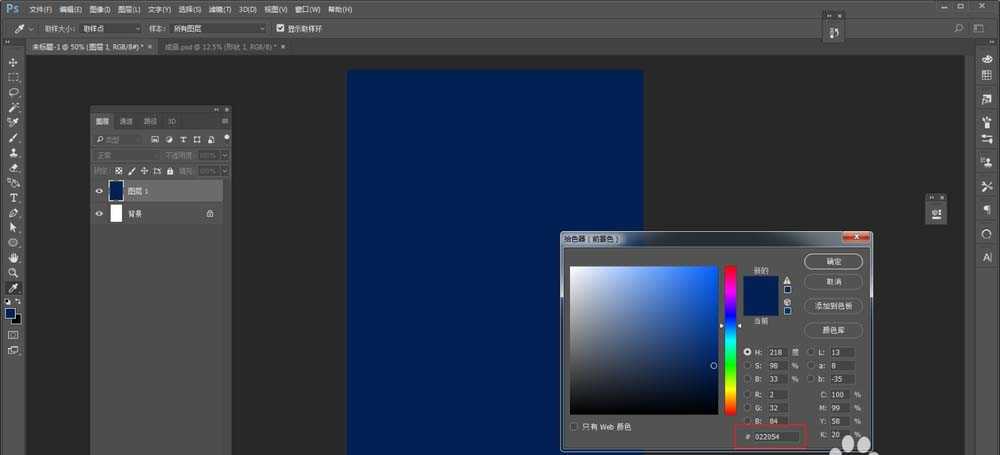Select the Hand tool
The image size is (1000, 455).
(x=13, y=257)
